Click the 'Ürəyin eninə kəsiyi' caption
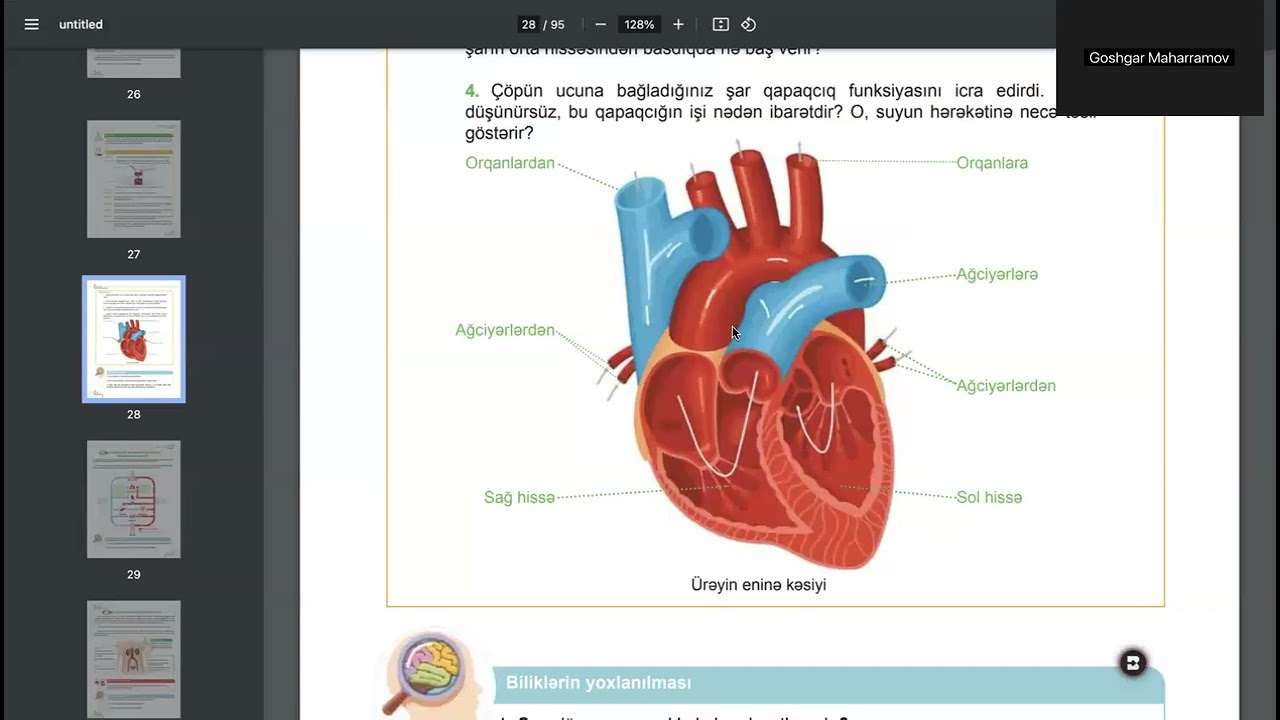The width and height of the screenshot is (1280, 720). pos(759,585)
